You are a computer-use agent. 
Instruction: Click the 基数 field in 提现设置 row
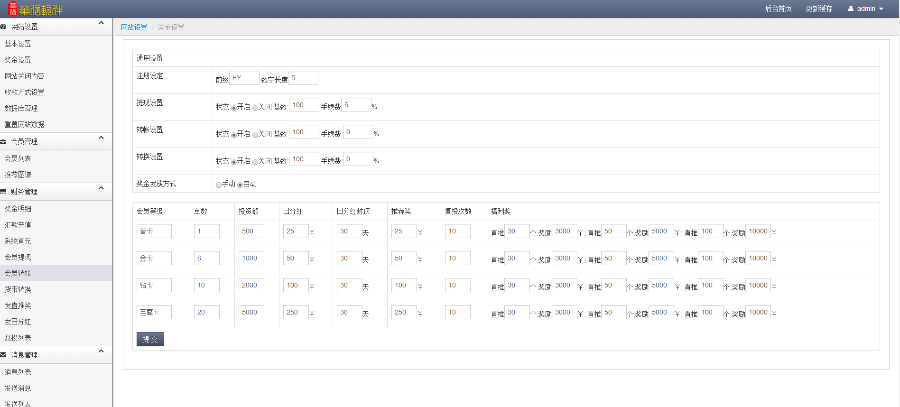pos(304,105)
